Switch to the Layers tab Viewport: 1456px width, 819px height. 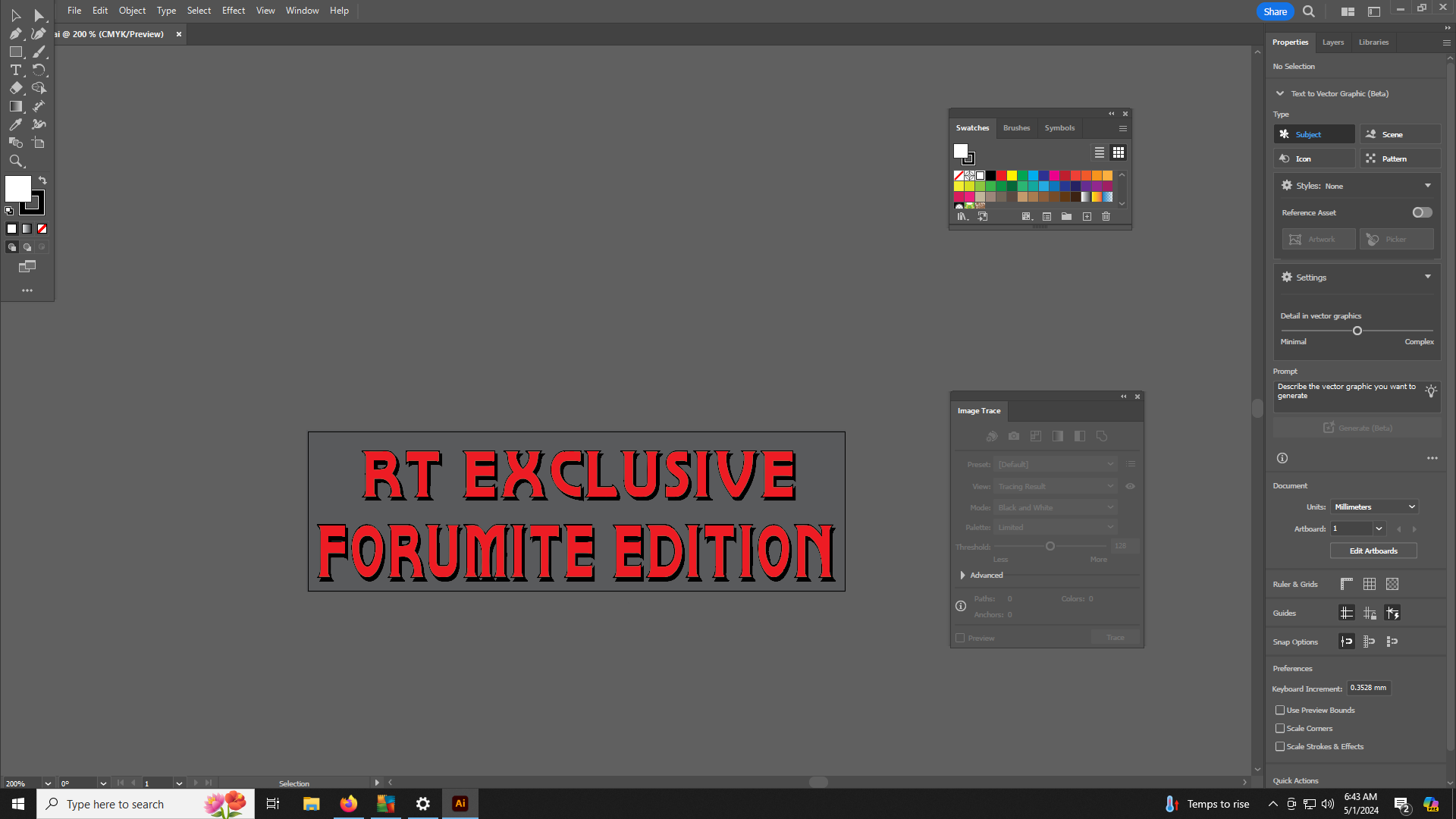click(x=1332, y=42)
